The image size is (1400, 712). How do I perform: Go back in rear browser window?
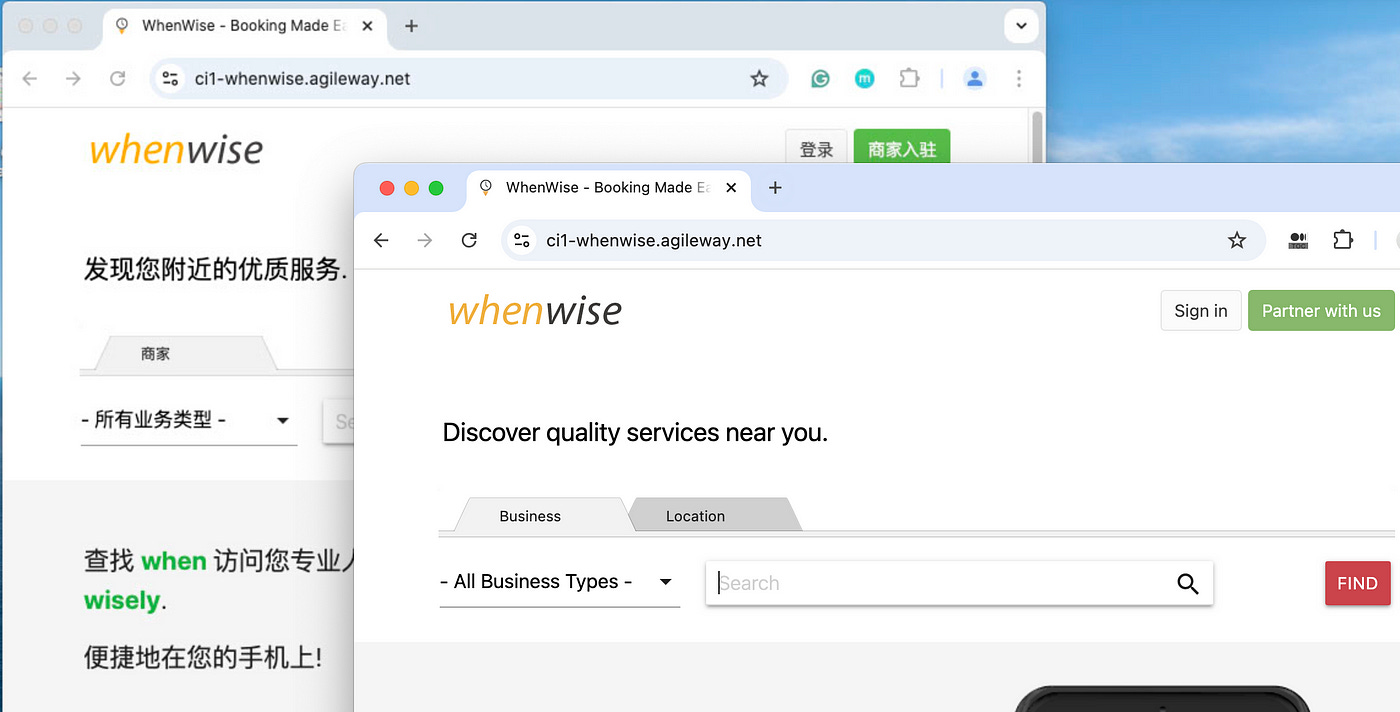(29, 78)
